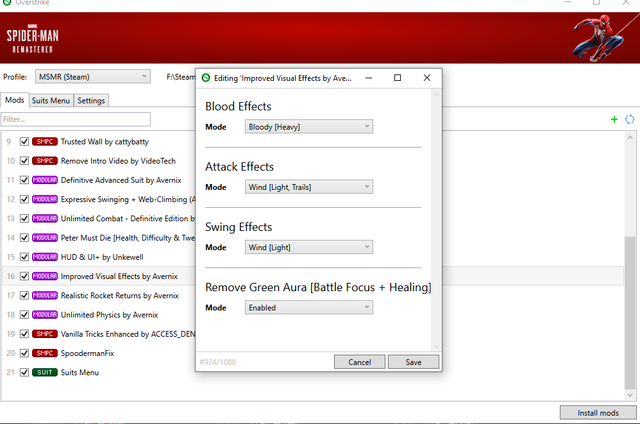Open the Settings tab
The height and width of the screenshot is (424, 640).
pyautogui.click(x=91, y=100)
